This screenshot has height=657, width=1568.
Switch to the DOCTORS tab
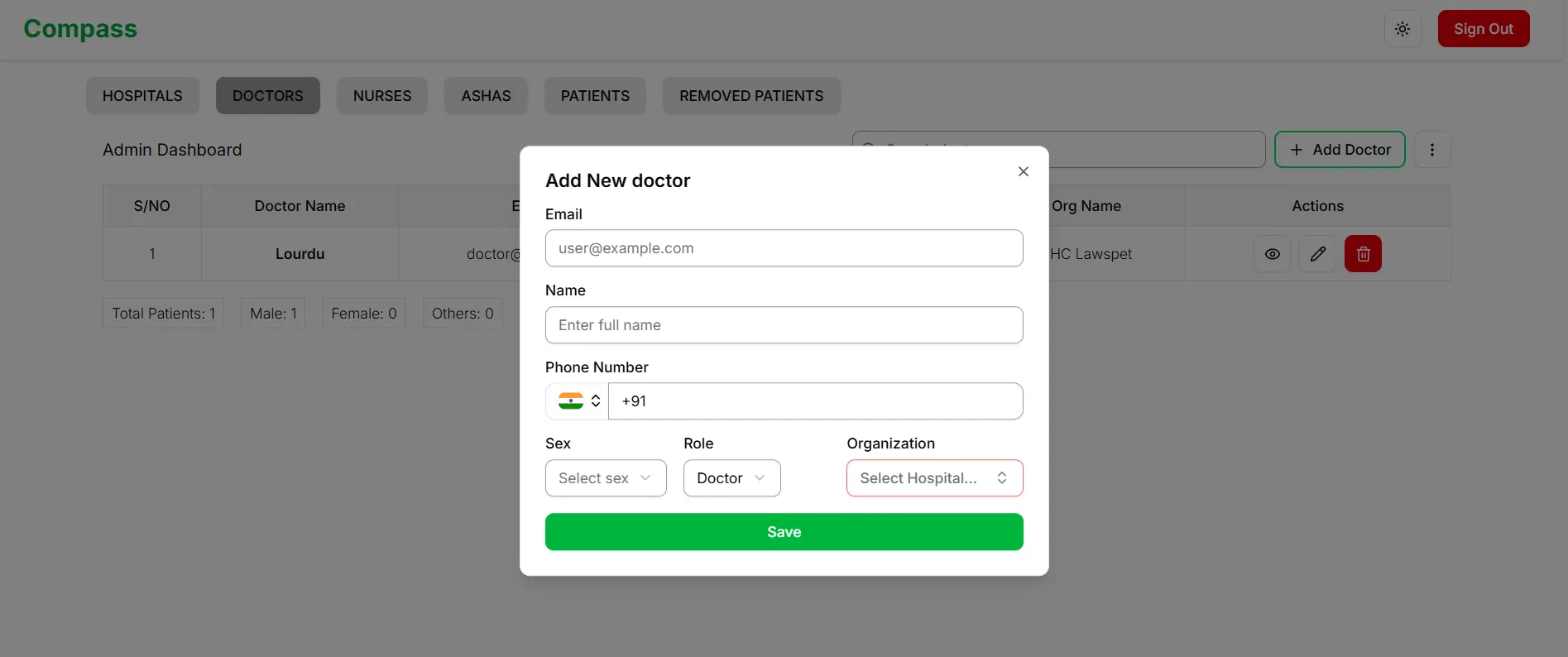coord(268,96)
